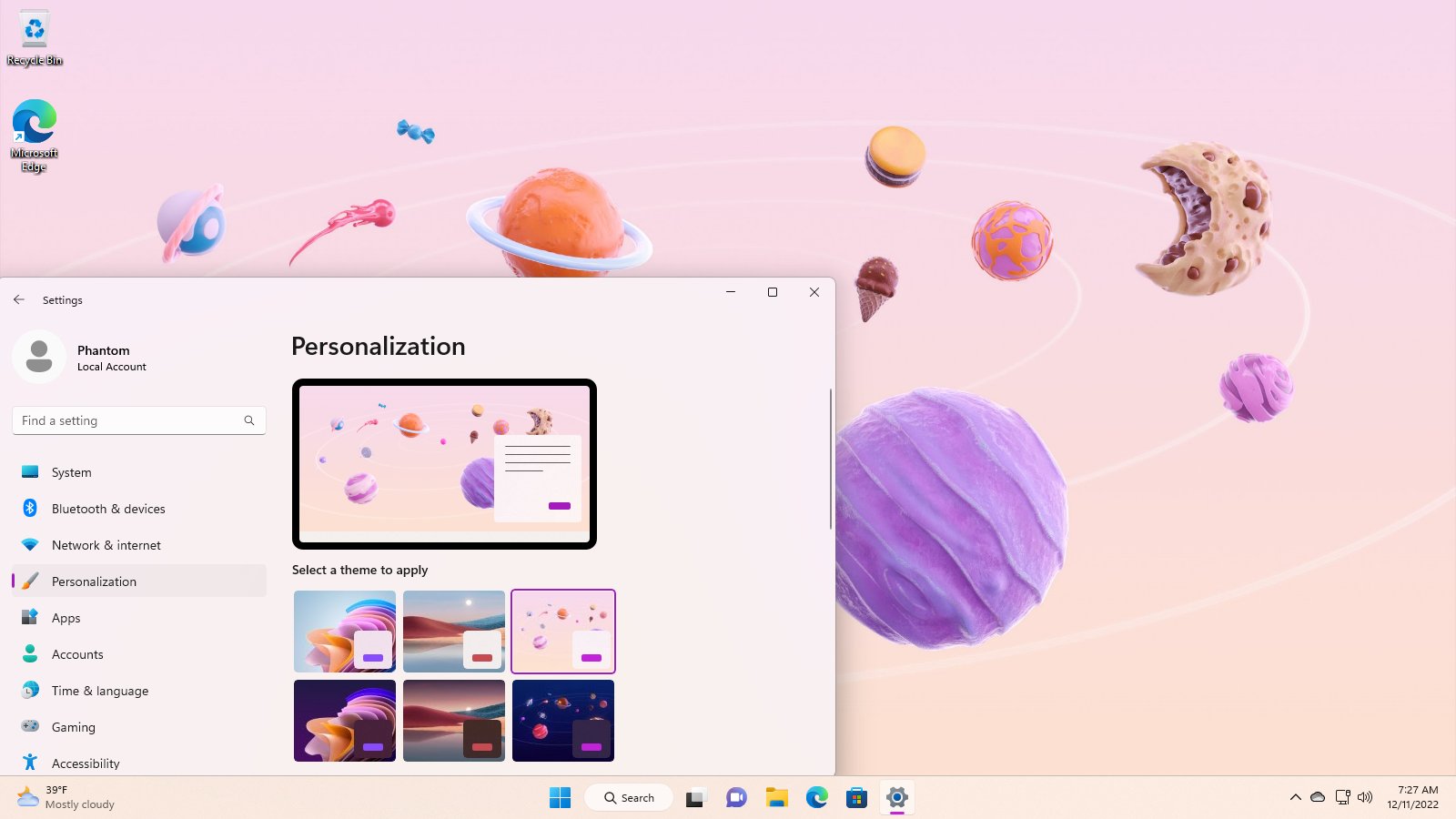Image resolution: width=1456 pixels, height=819 pixels.
Task: Click the Windows Start button
Action: [560, 798]
